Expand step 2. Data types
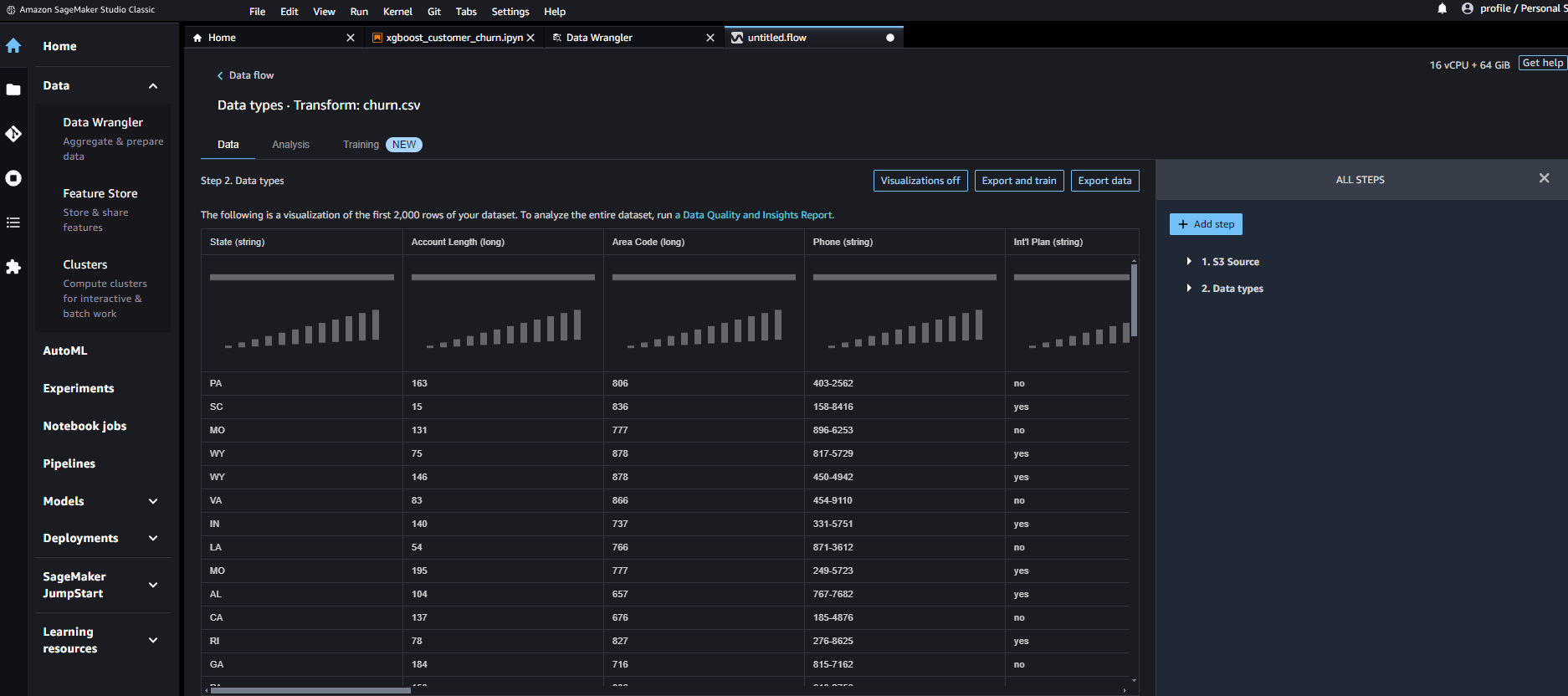Viewport: 1568px width, 696px height. click(x=1189, y=288)
